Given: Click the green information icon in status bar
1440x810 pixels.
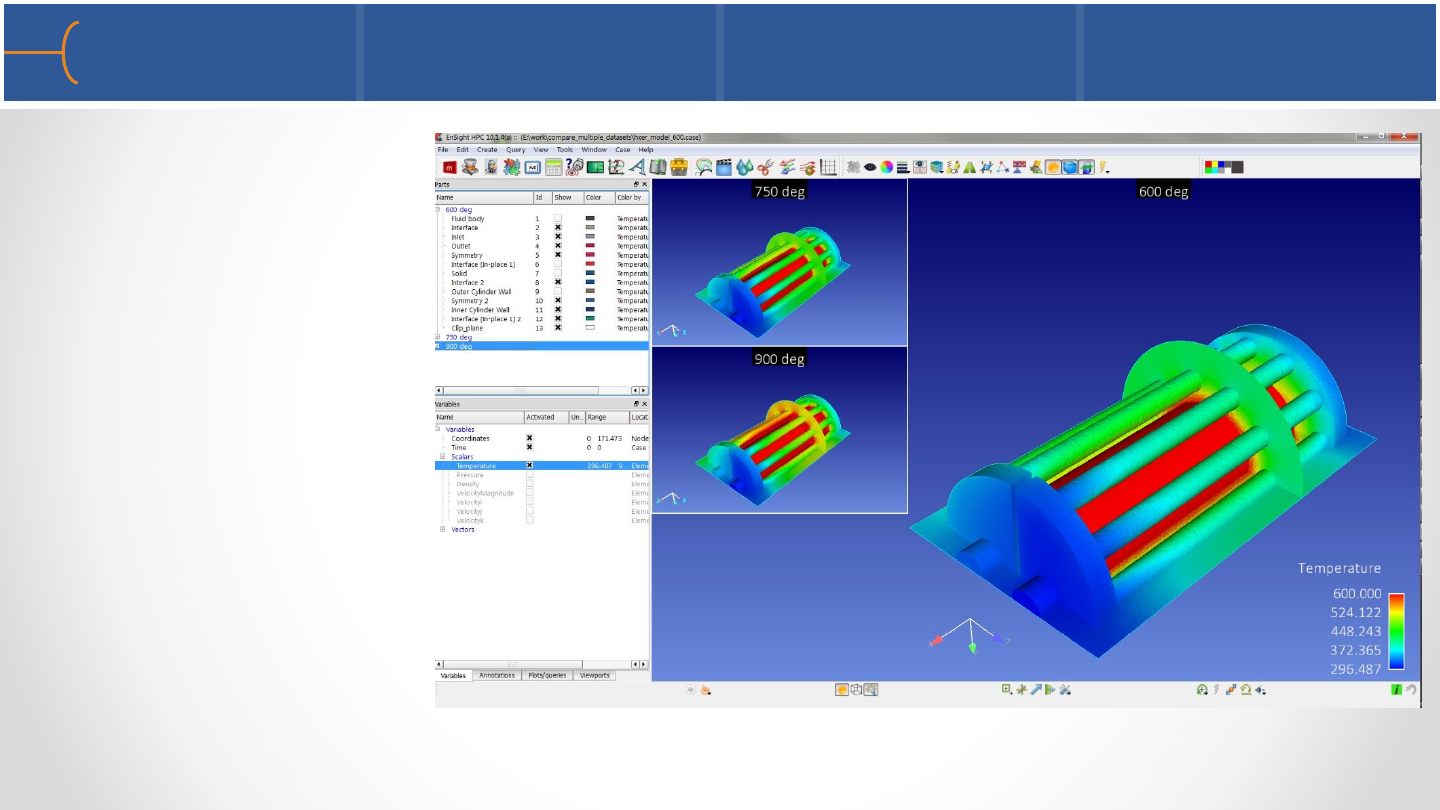Looking at the screenshot, I should click(1396, 689).
